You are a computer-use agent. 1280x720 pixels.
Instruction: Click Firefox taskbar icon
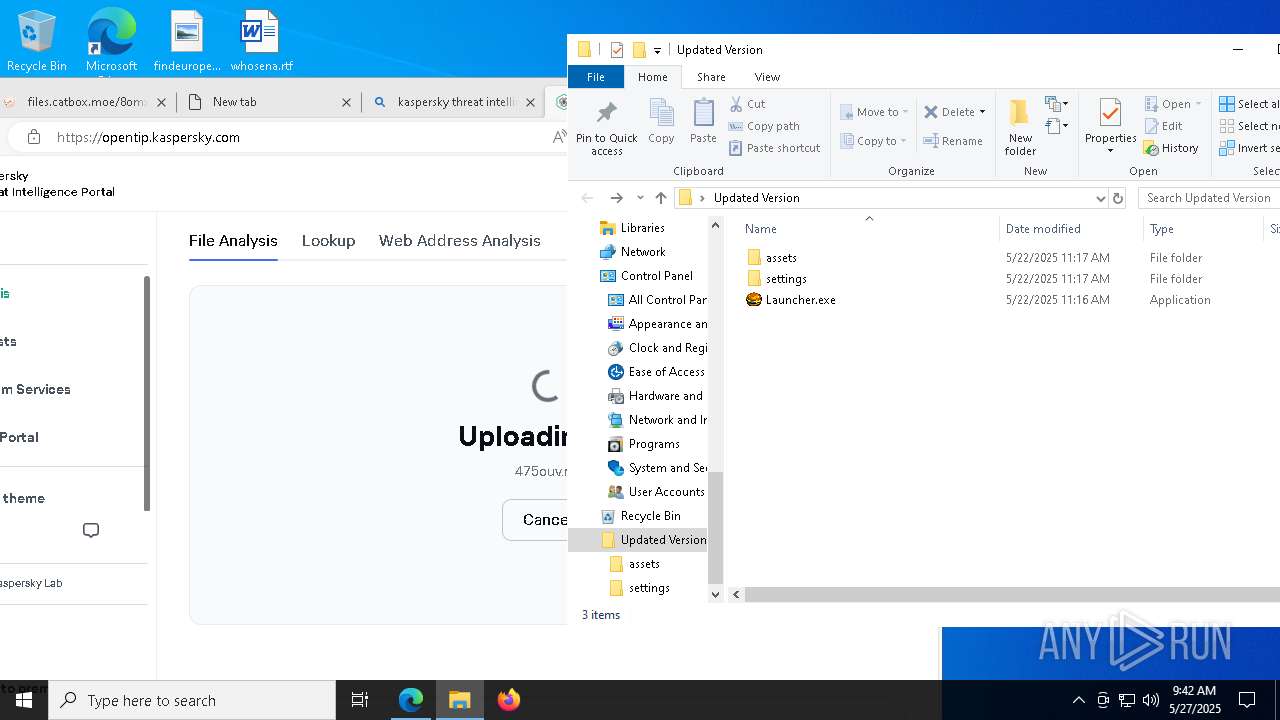pyautogui.click(x=509, y=700)
